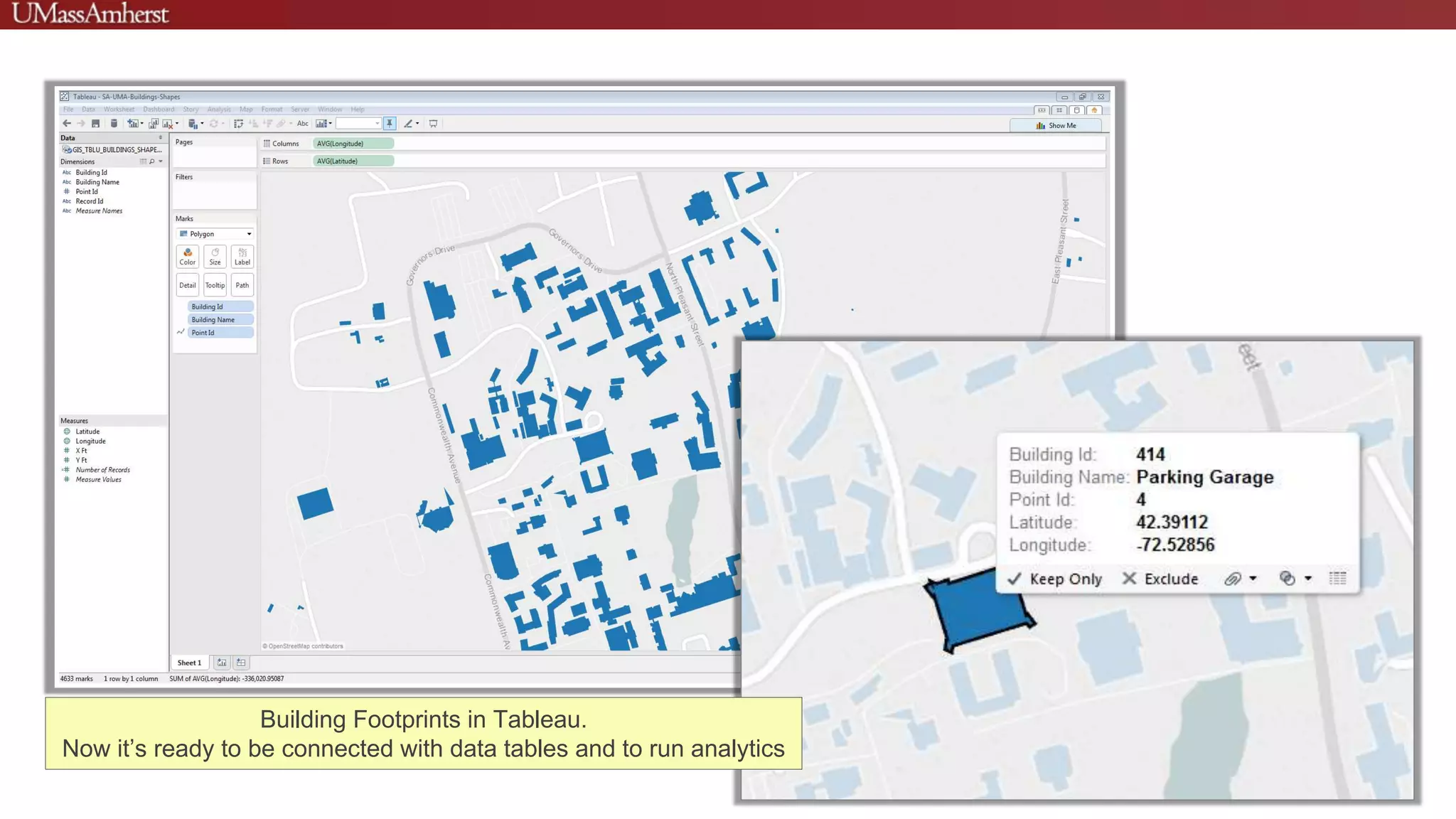Click the Find Field magnifier in Dimensions
Screen dimensions: 1456x819
pos(151,161)
